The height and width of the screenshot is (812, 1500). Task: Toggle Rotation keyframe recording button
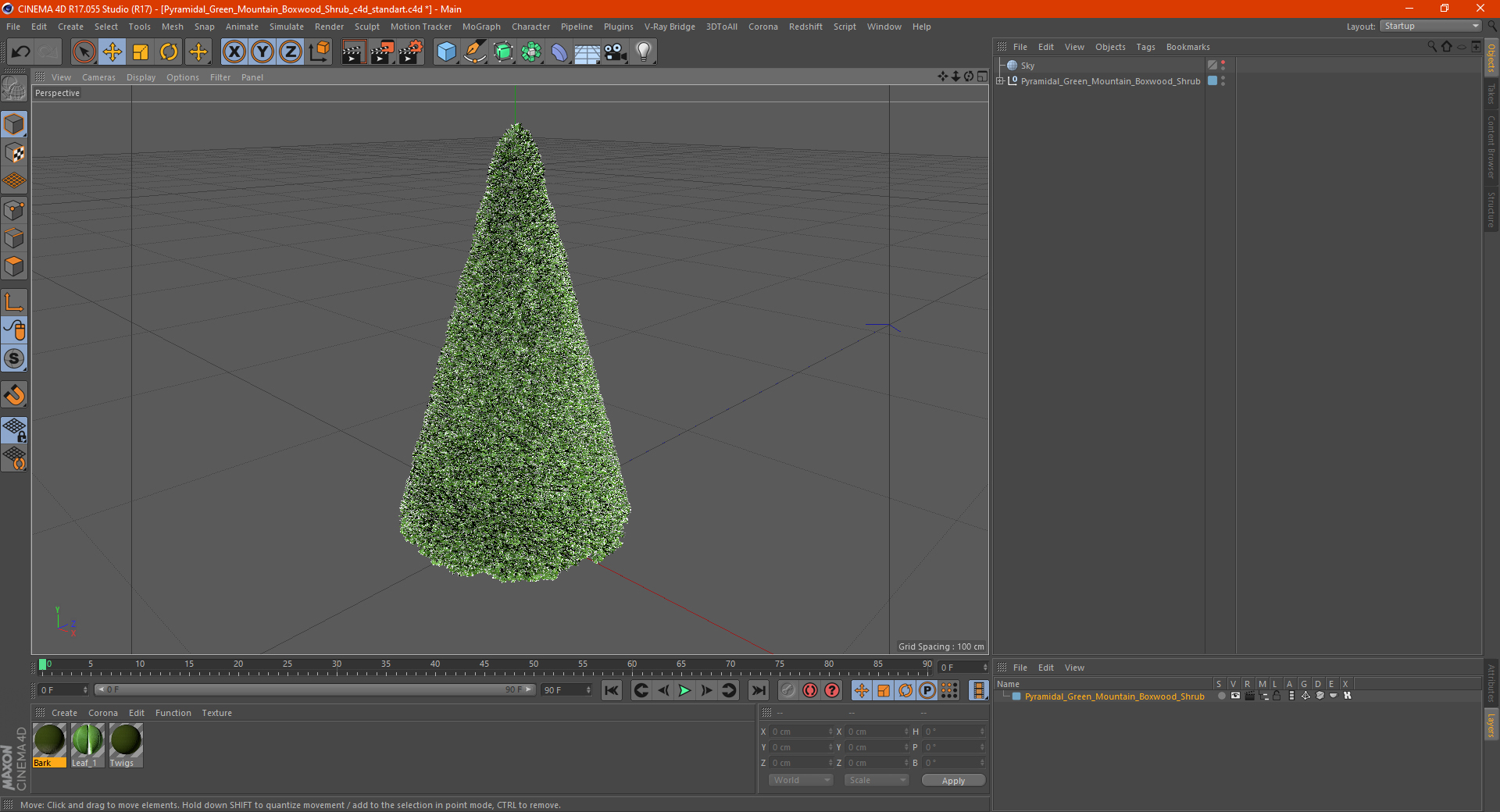coord(905,690)
